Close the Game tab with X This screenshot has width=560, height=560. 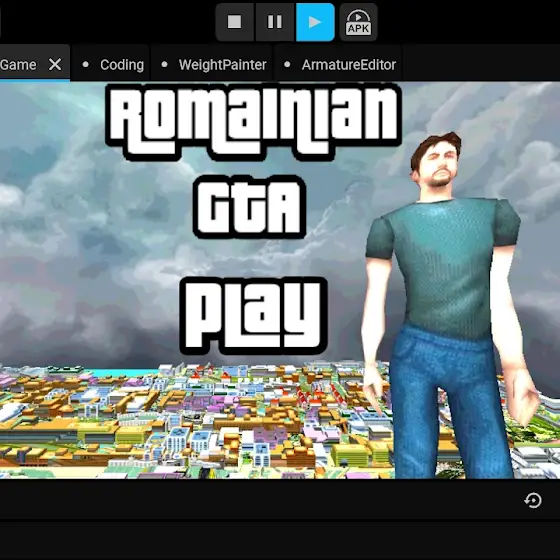[x=55, y=65]
